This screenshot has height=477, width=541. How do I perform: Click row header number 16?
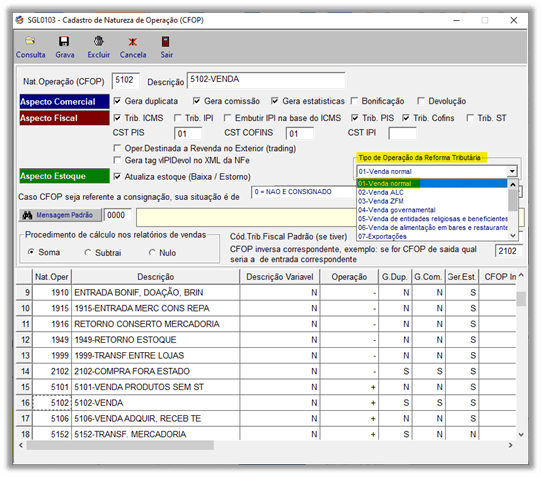click(24, 403)
